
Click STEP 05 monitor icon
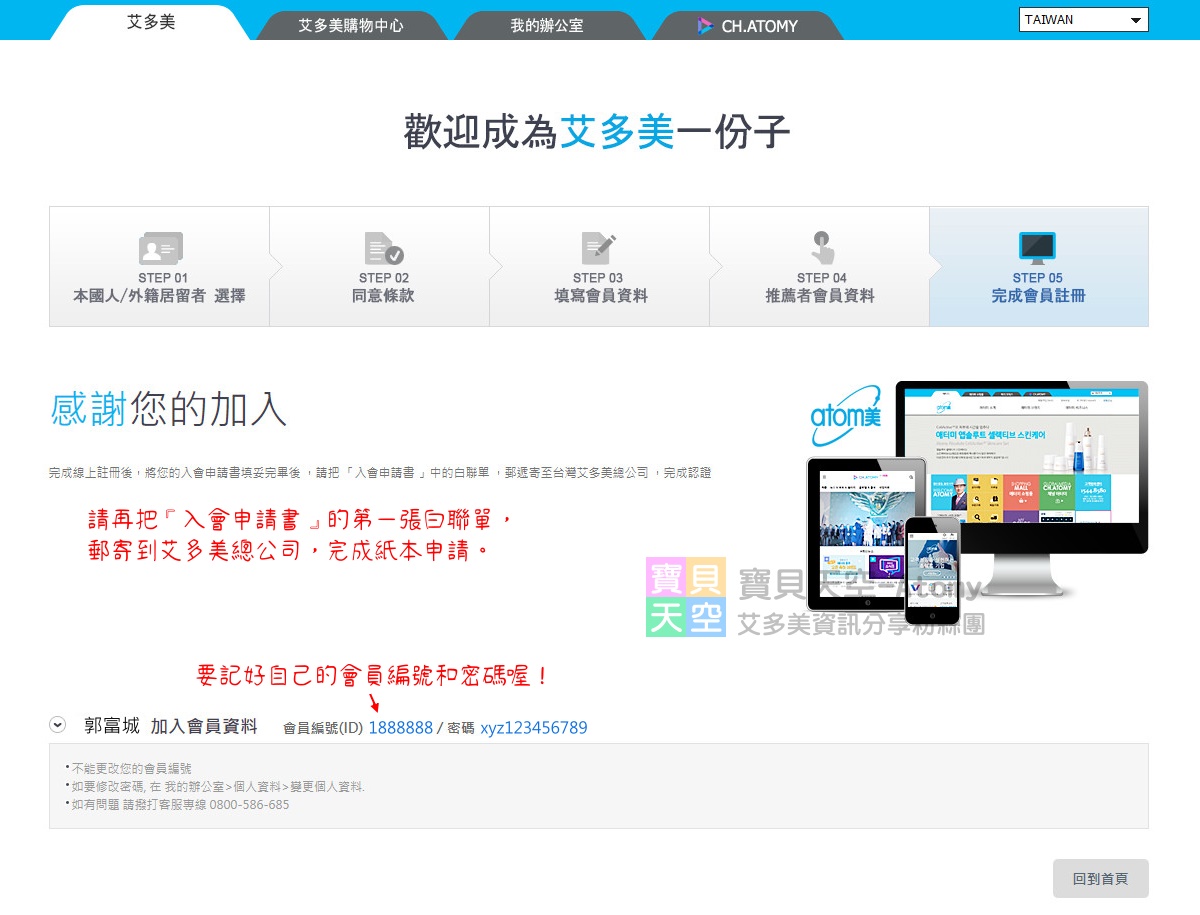[x=1037, y=248]
